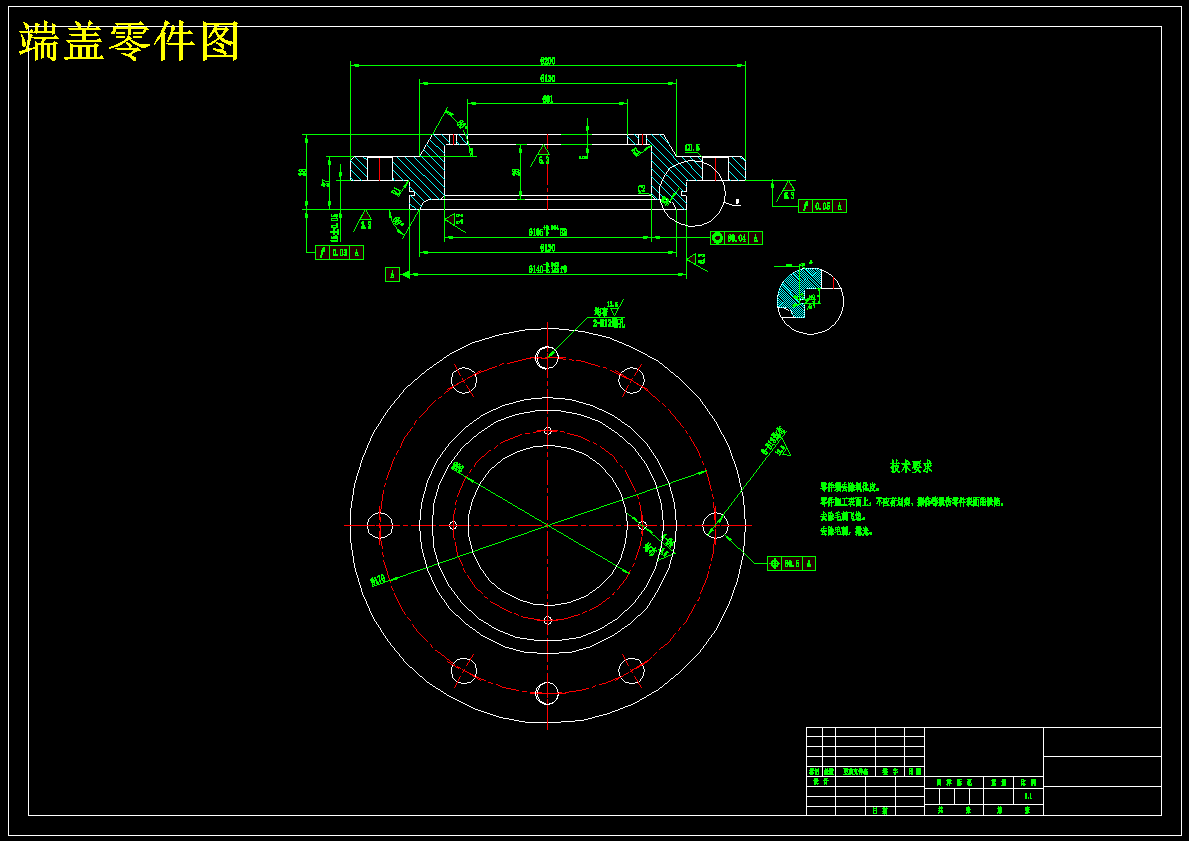Select the 6.3 roughness symbol on the centerline
This screenshot has width=1189, height=841.
pyautogui.click(x=544, y=155)
